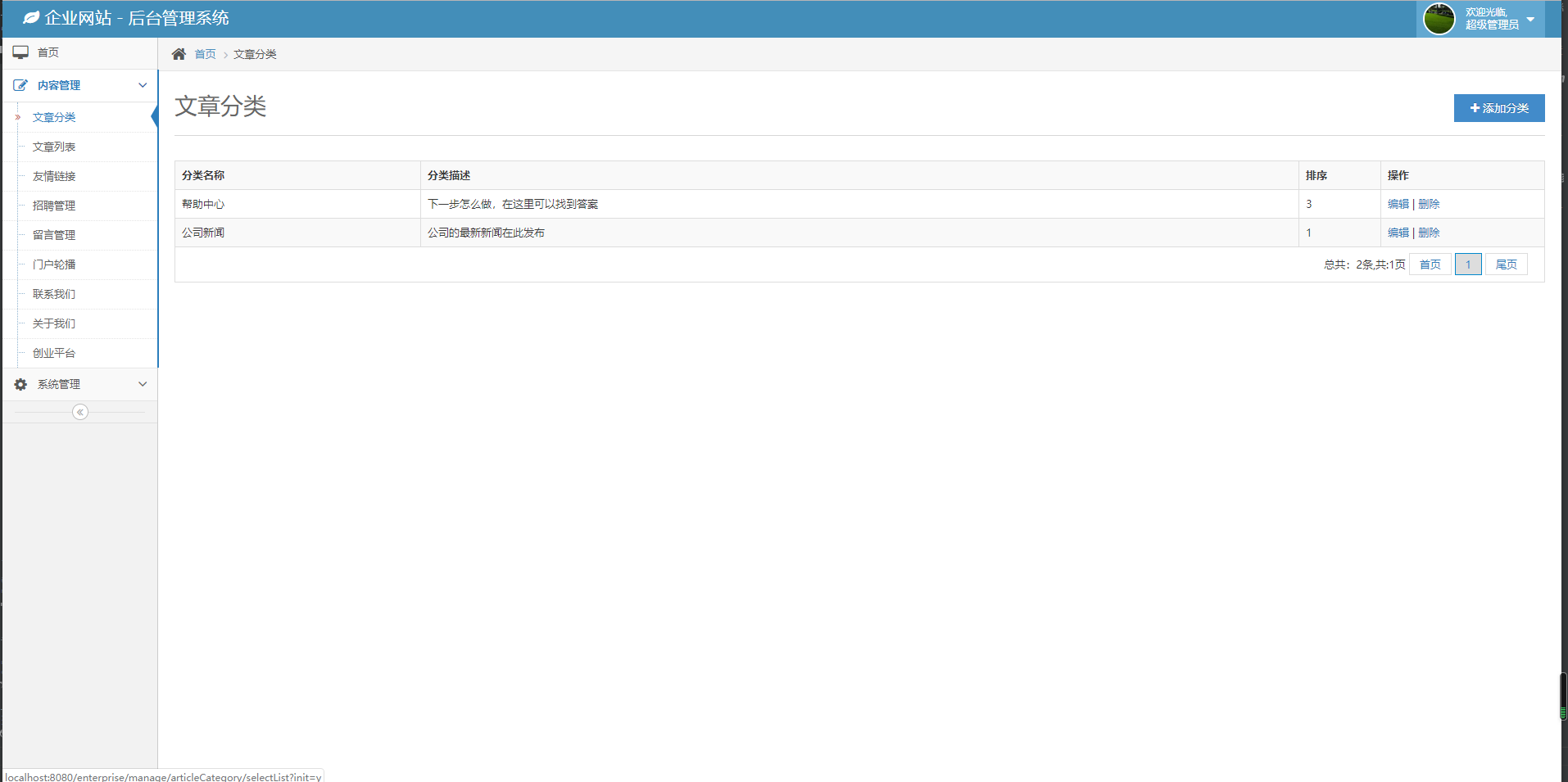
Task: Go to first page via 首页 pagination button
Action: (x=1430, y=264)
